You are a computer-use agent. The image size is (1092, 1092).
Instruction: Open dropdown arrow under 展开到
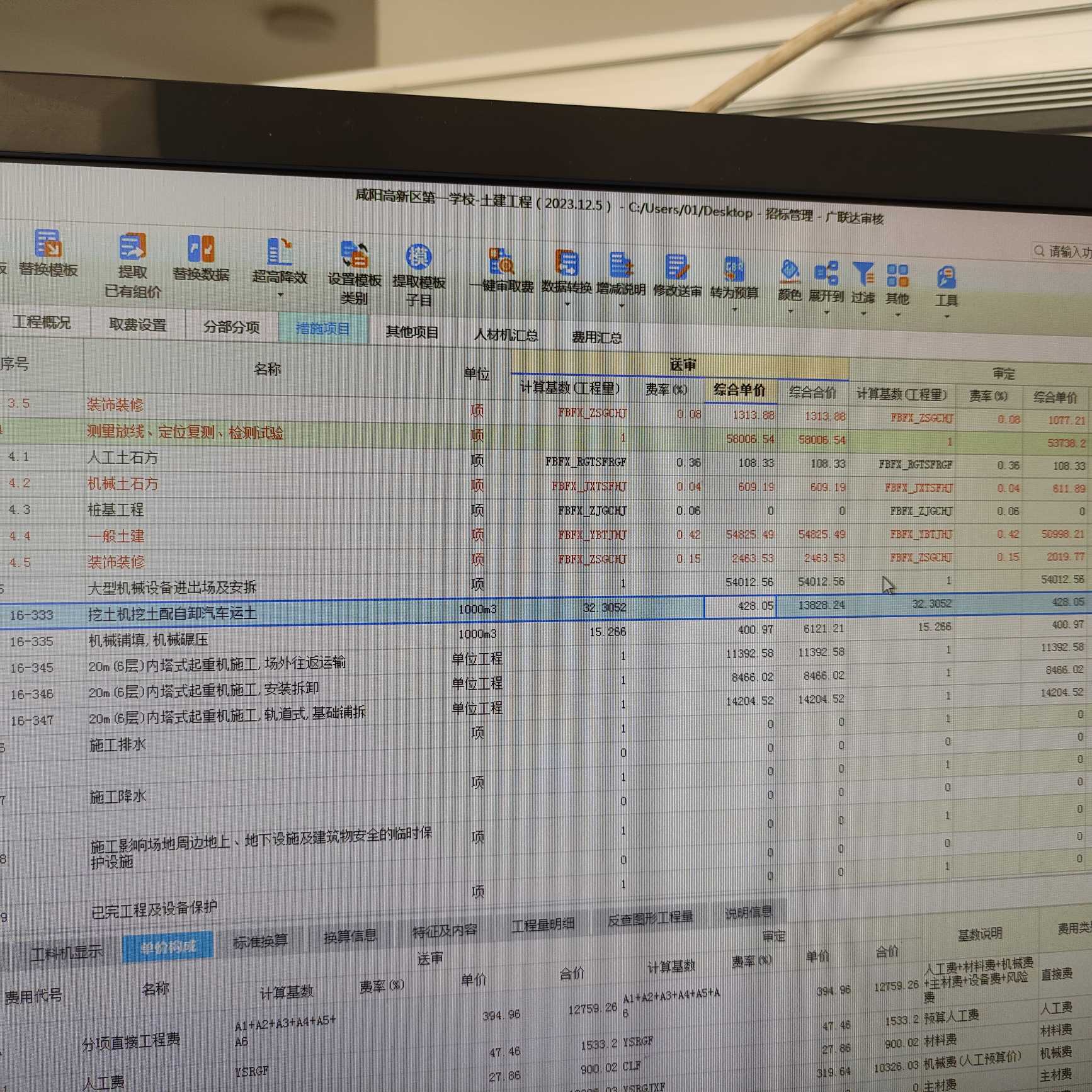coord(827,312)
